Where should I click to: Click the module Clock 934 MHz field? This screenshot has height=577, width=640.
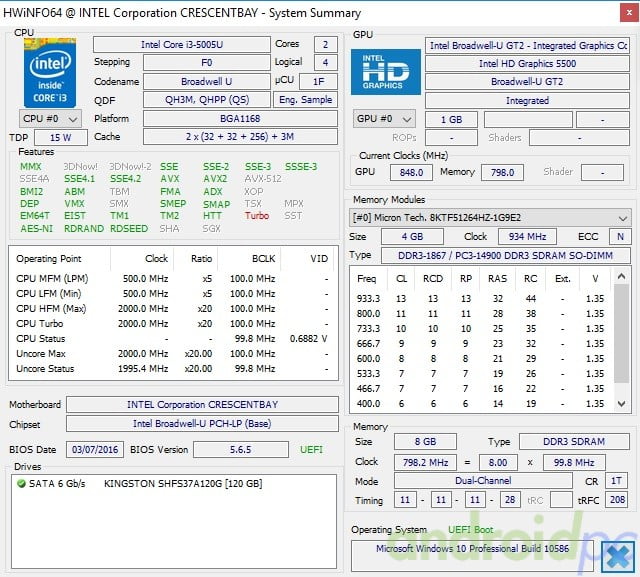coord(527,237)
